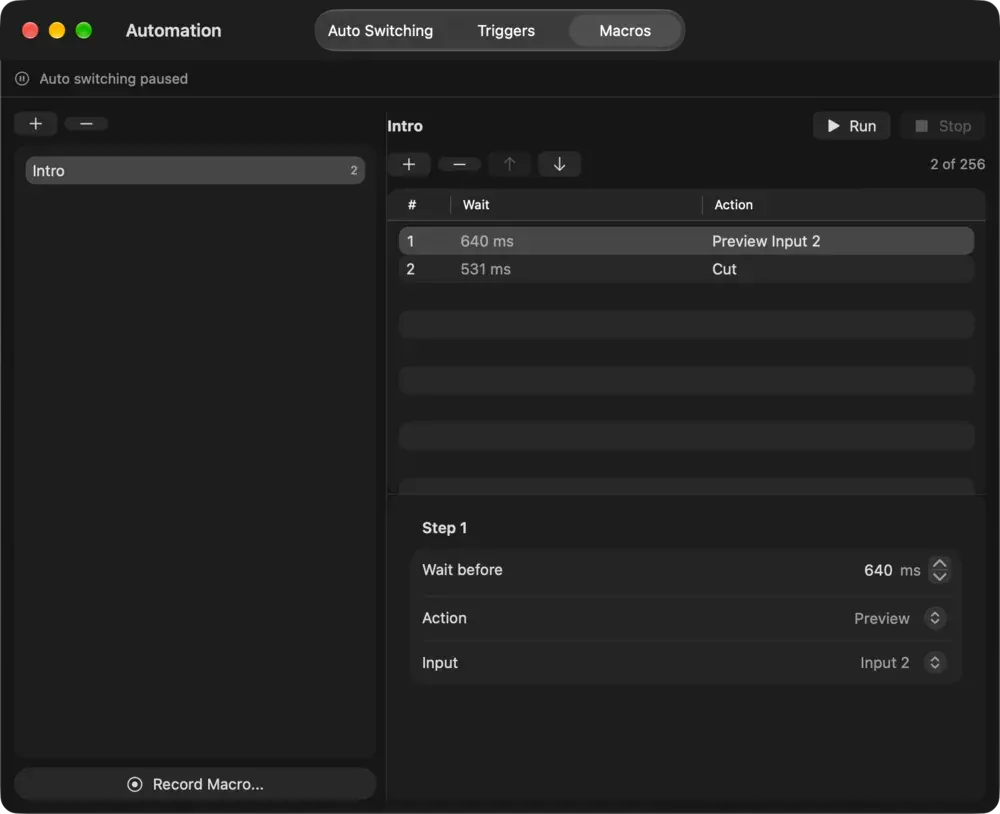The image size is (1000, 814).
Task: Click the 640 ms wait cell
Action: click(x=487, y=241)
